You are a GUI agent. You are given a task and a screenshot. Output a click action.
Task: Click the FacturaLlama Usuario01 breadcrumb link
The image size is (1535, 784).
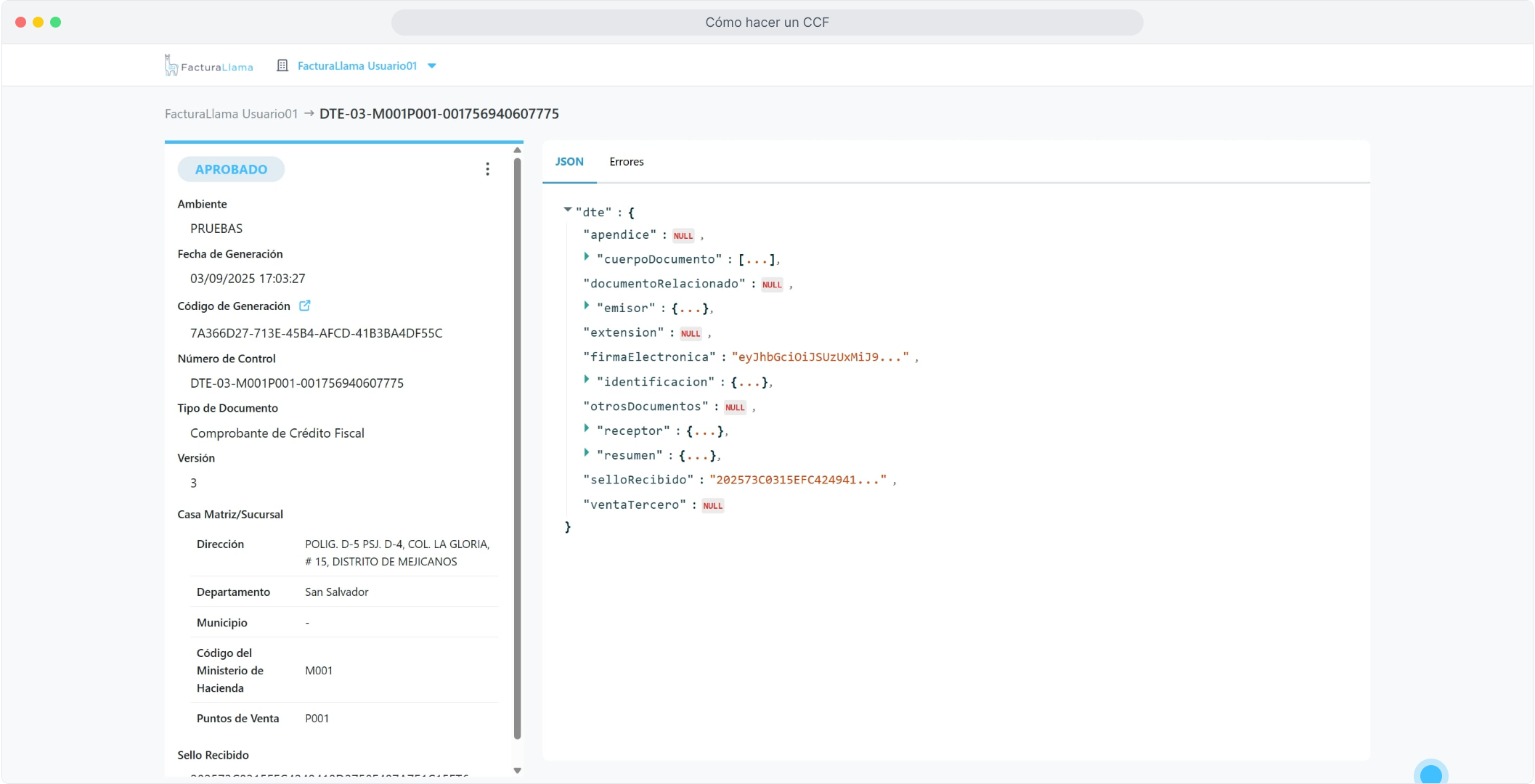pos(231,114)
